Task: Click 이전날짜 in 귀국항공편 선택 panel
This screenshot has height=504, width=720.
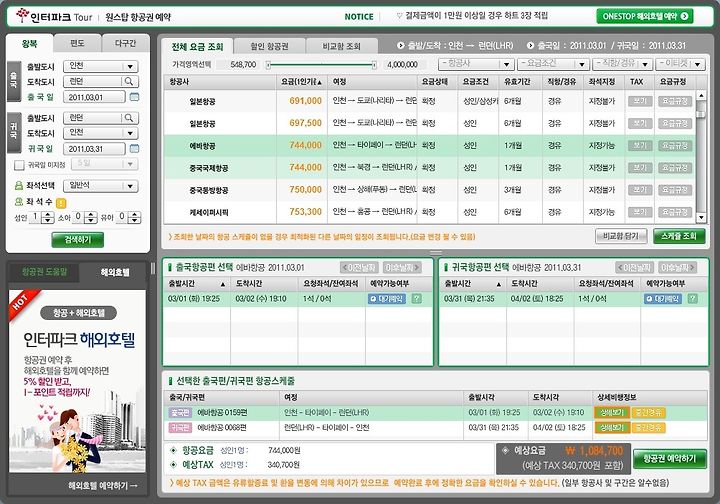Action: pos(635,267)
